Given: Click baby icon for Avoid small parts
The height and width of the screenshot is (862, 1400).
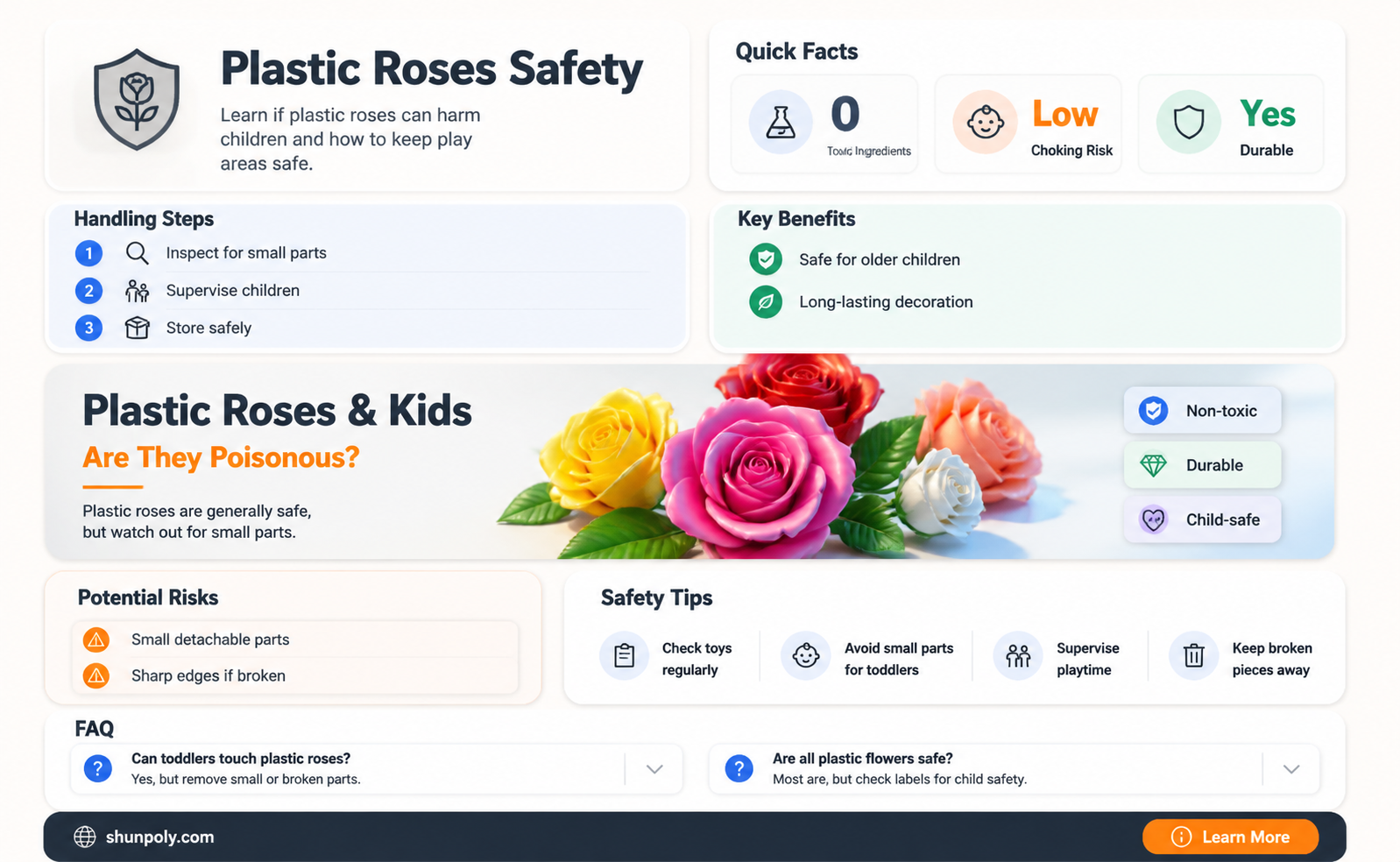Looking at the screenshot, I should click(805, 655).
